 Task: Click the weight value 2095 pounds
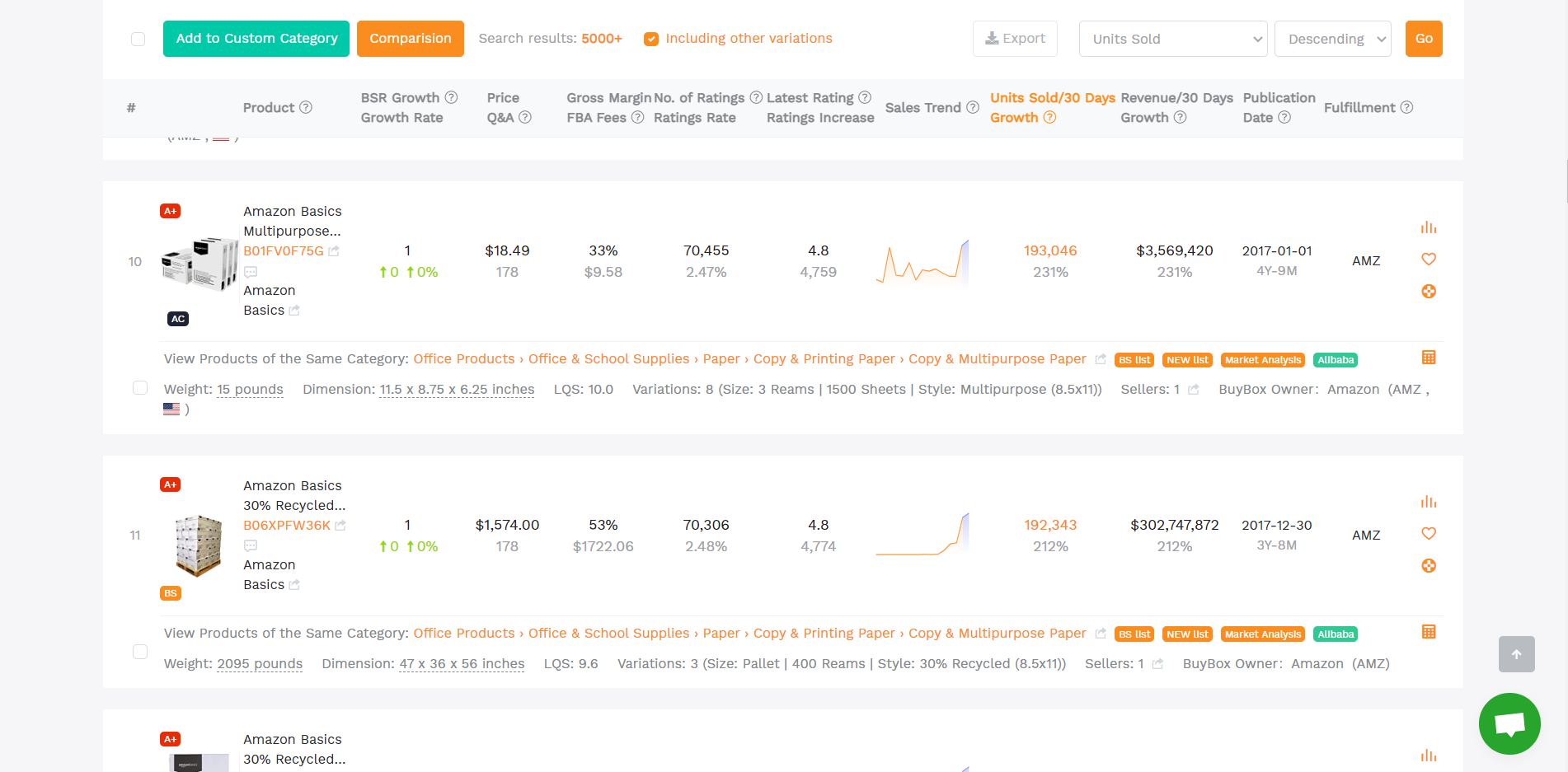(260, 664)
